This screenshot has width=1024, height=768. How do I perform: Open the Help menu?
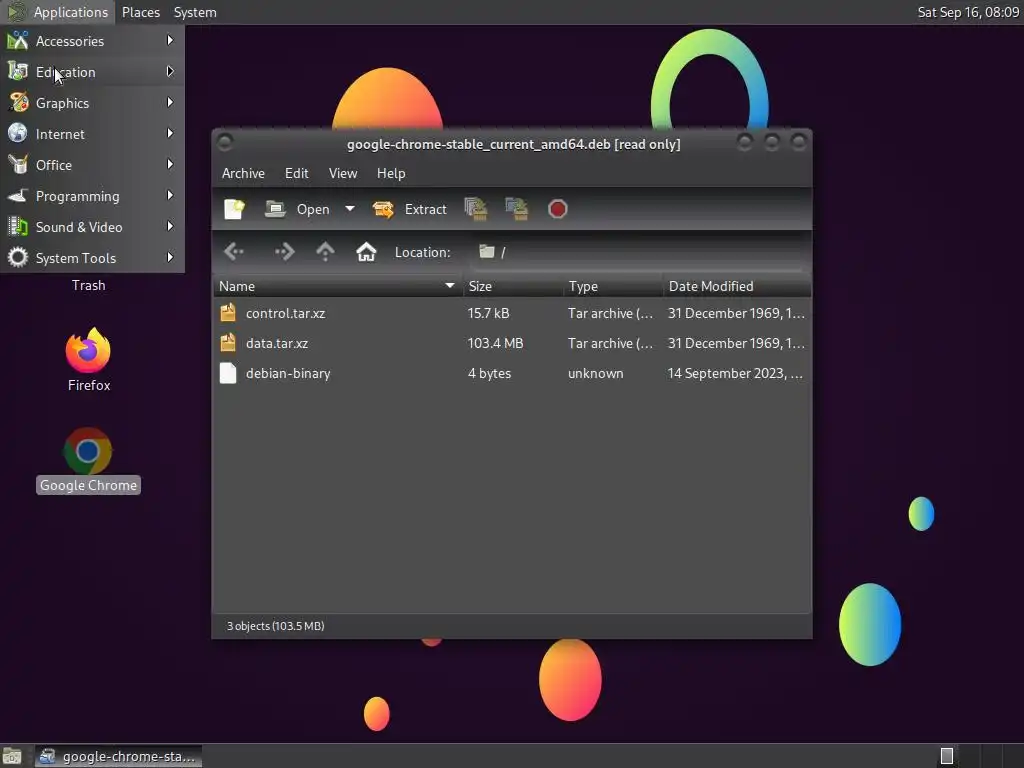click(x=391, y=173)
